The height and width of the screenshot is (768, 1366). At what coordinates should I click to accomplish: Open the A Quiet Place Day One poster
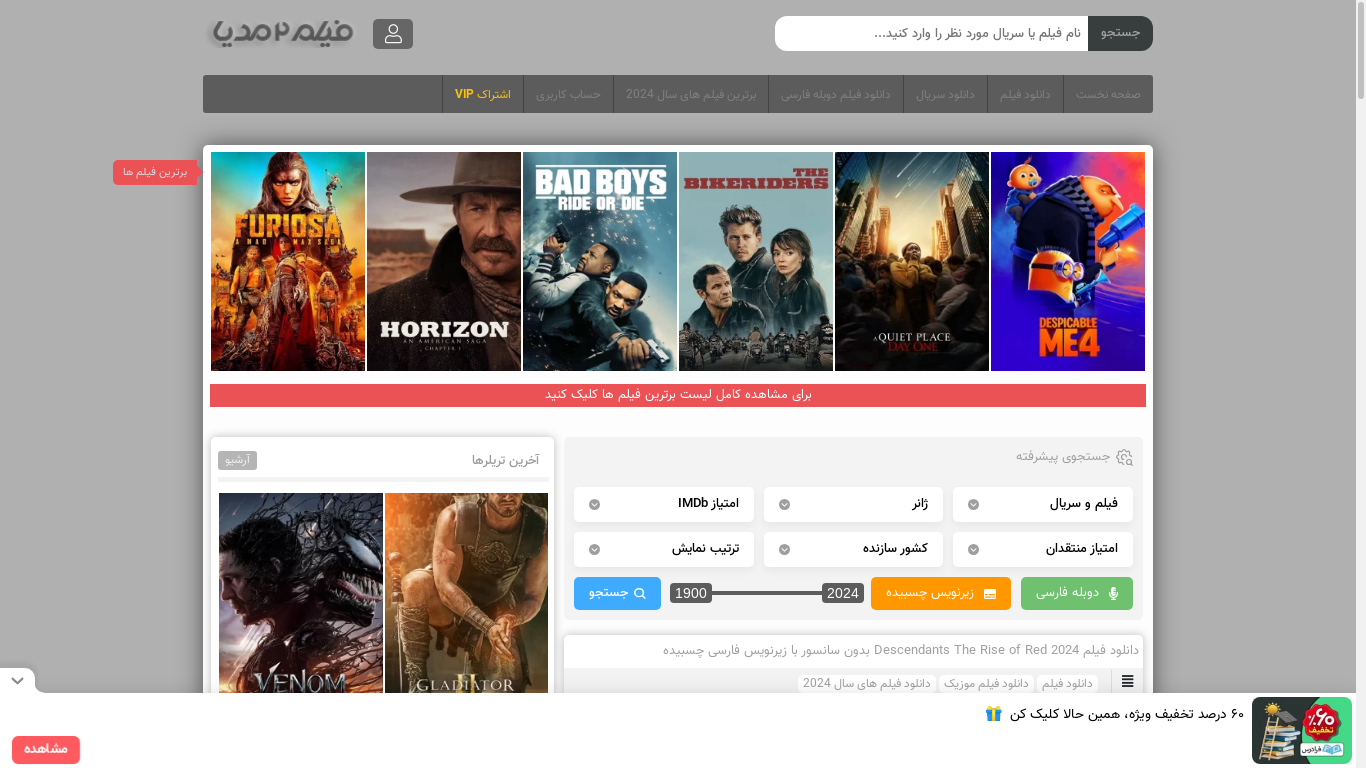[912, 261]
